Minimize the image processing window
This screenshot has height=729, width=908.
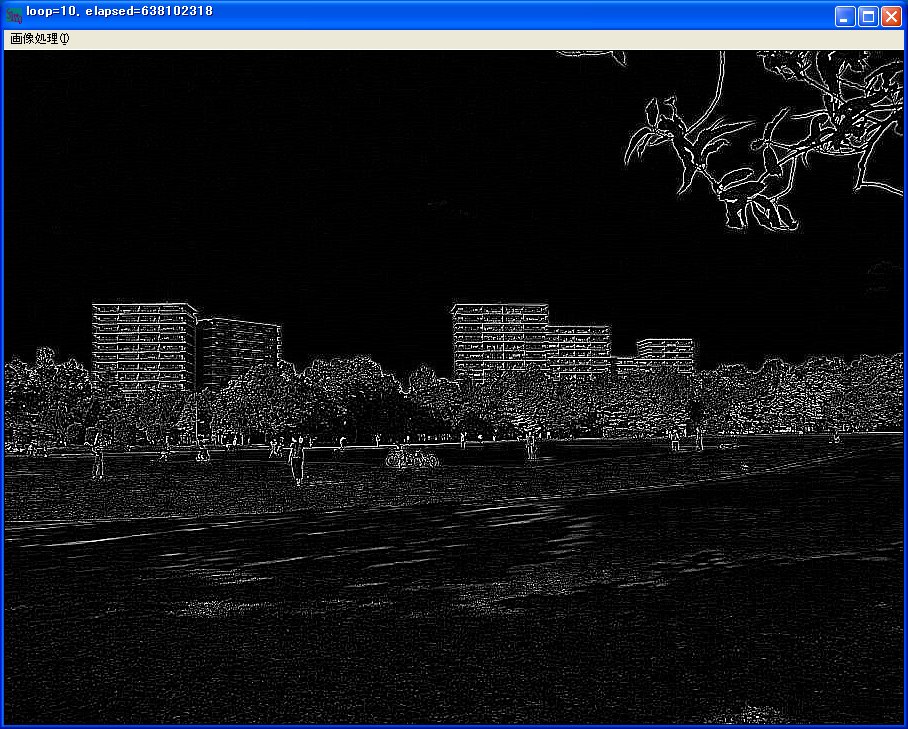point(845,17)
